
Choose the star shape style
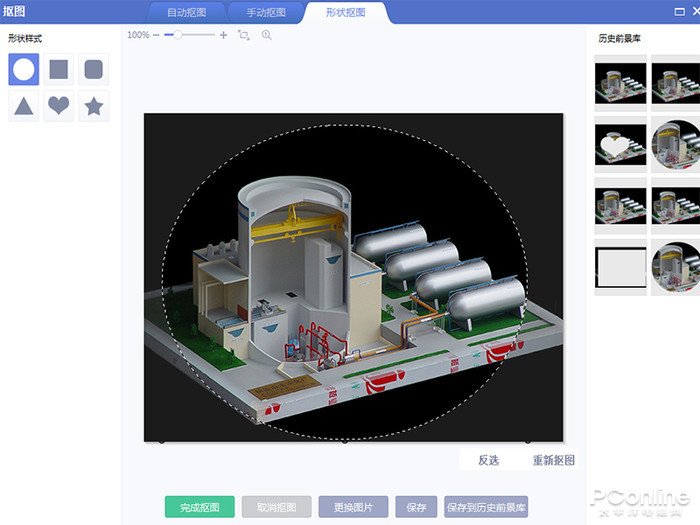[94, 105]
